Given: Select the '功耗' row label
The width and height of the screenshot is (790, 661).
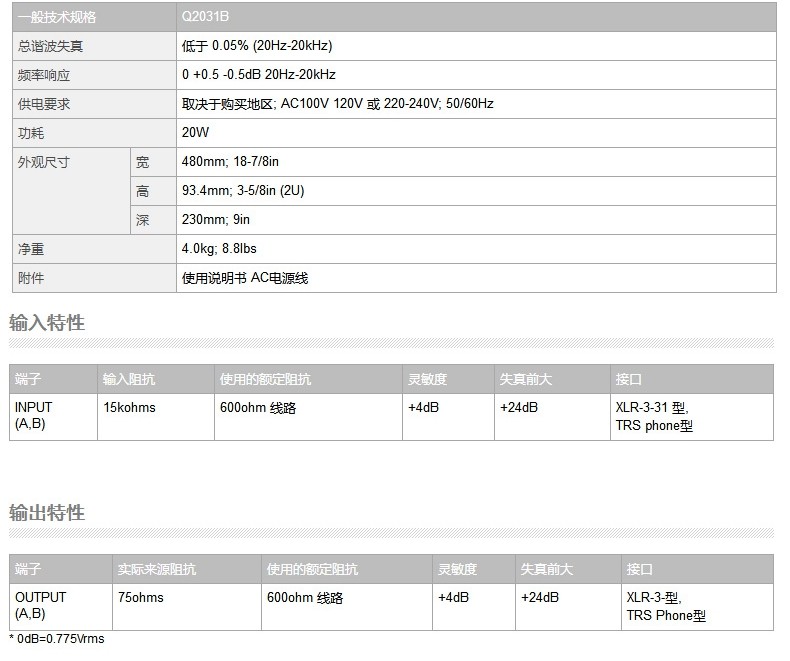Looking at the screenshot, I should coord(94,133).
